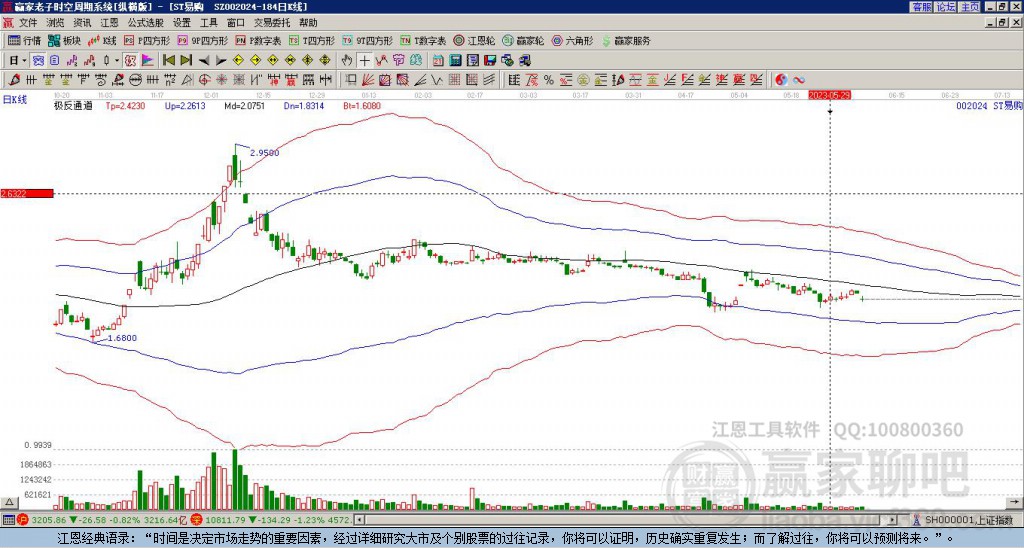This screenshot has width=1024, height=548.
Task: Open the 浏览 menu
Action: (x=55, y=23)
